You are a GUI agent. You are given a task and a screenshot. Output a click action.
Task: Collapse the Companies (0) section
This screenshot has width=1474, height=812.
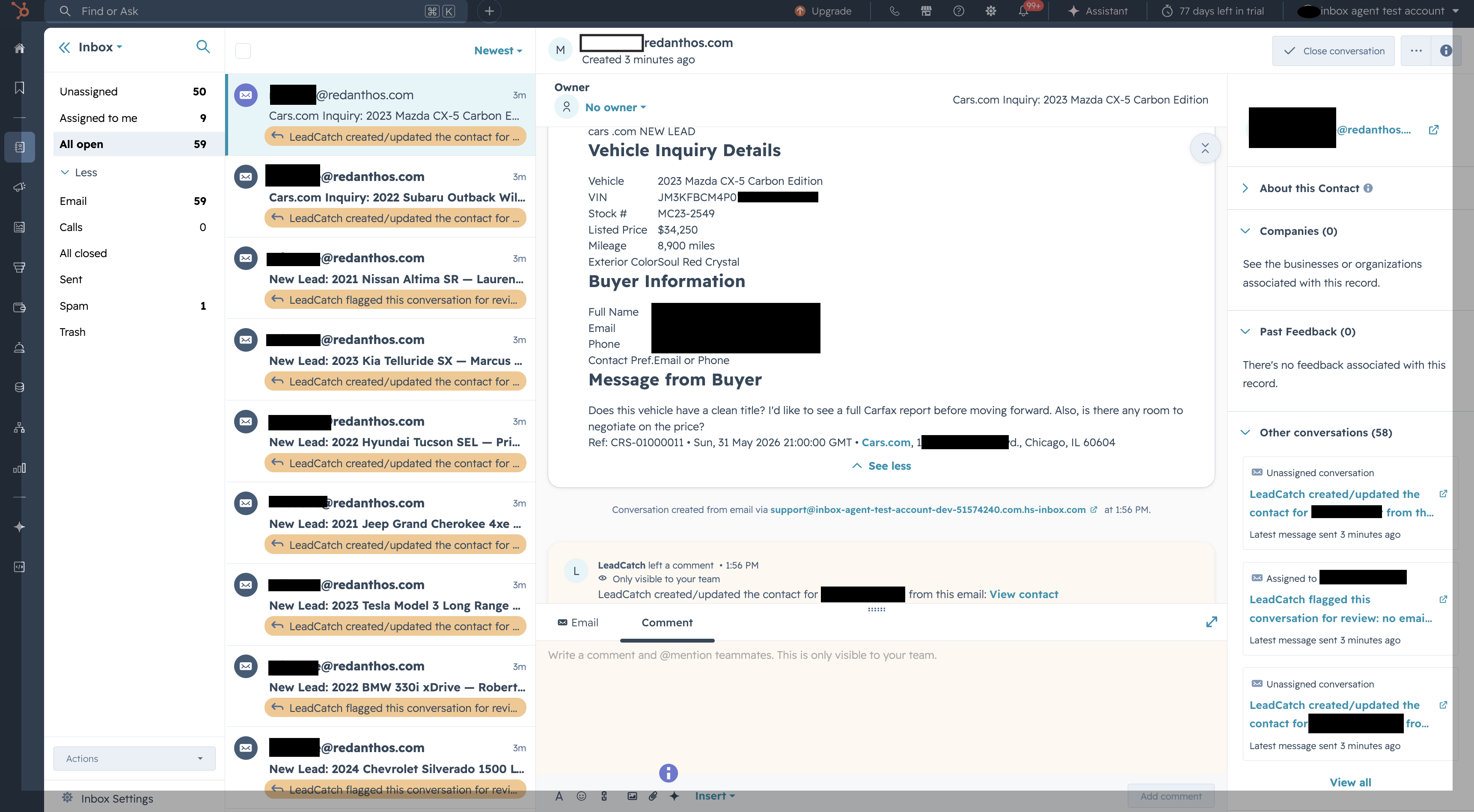(1290, 231)
